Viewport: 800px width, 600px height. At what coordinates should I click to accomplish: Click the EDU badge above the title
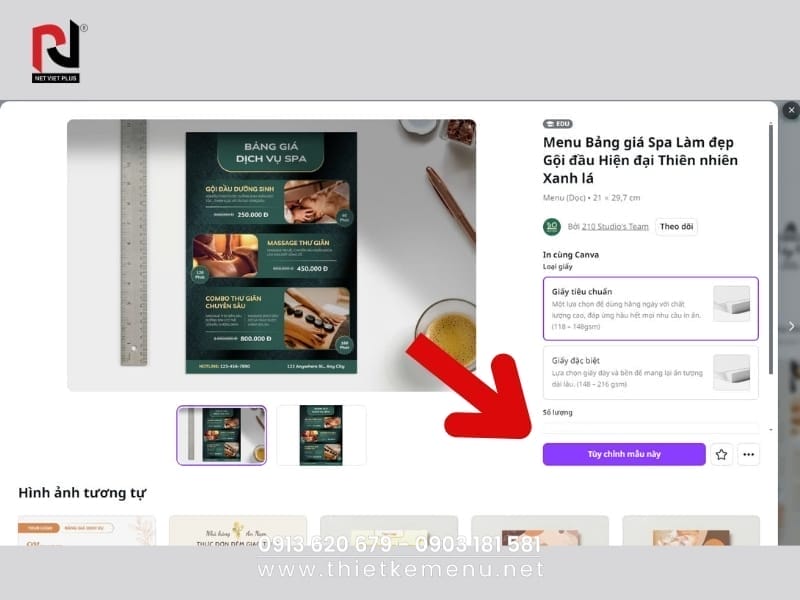(x=557, y=124)
